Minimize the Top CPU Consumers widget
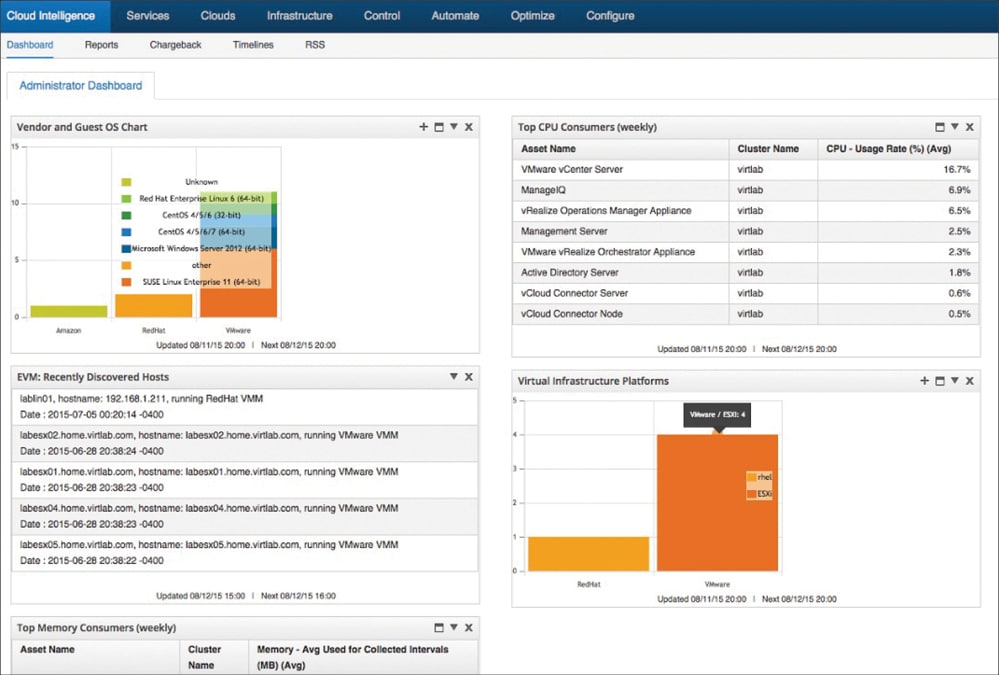The height and width of the screenshot is (675, 999). [939, 127]
